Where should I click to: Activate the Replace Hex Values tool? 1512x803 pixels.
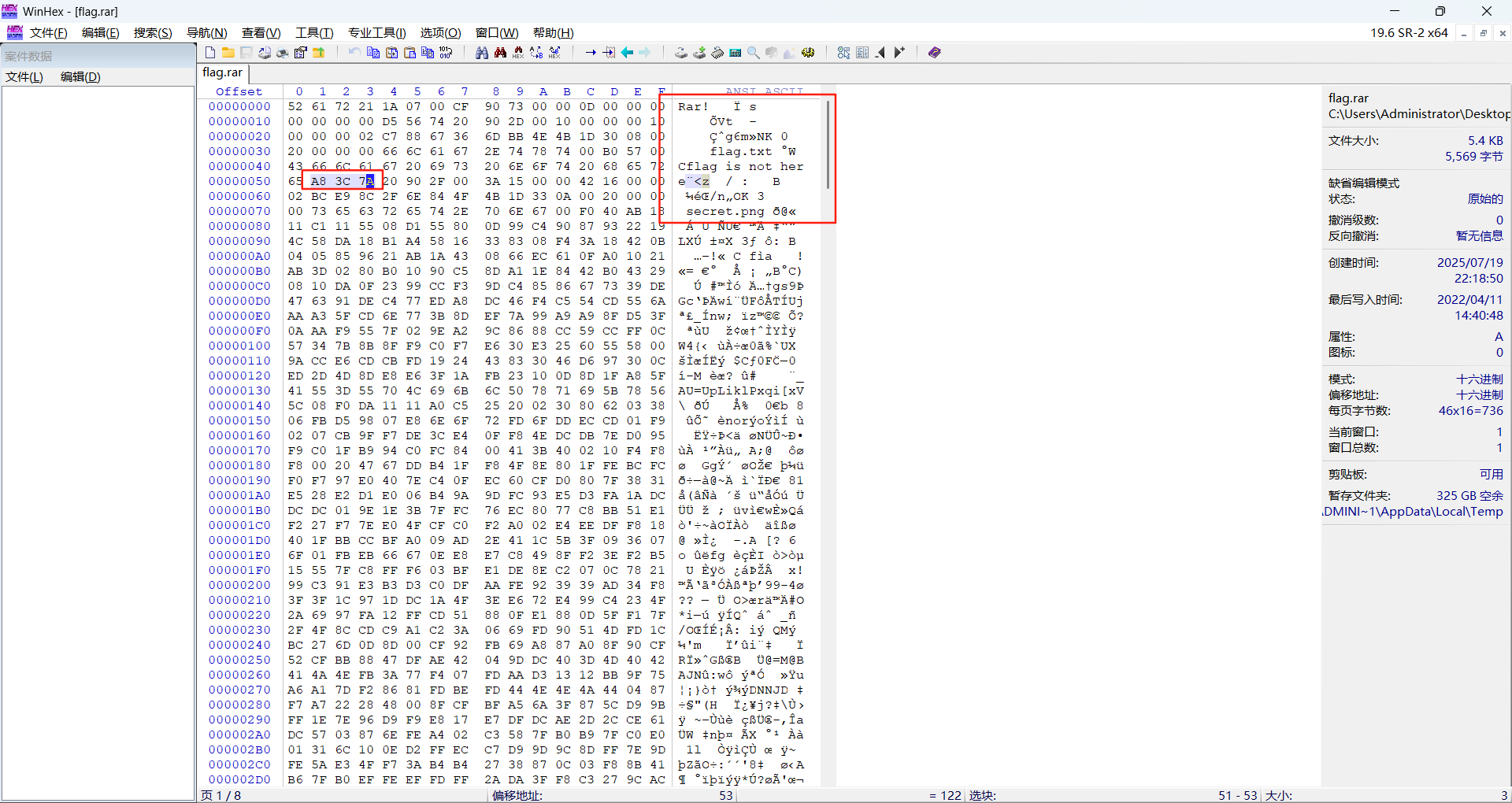tap(554, 52)
